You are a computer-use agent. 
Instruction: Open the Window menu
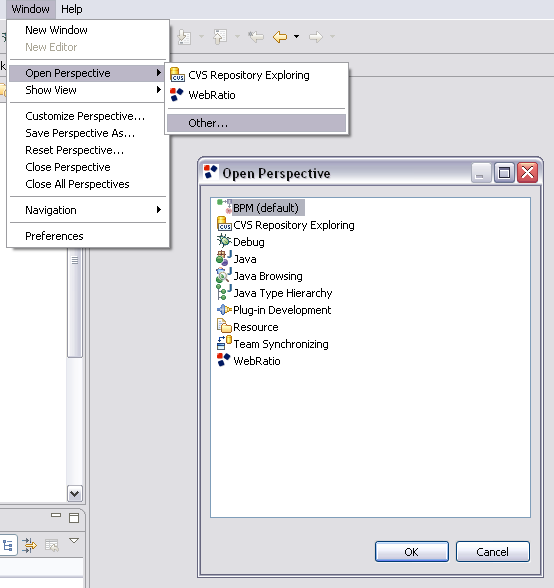[x=30, y=9]
